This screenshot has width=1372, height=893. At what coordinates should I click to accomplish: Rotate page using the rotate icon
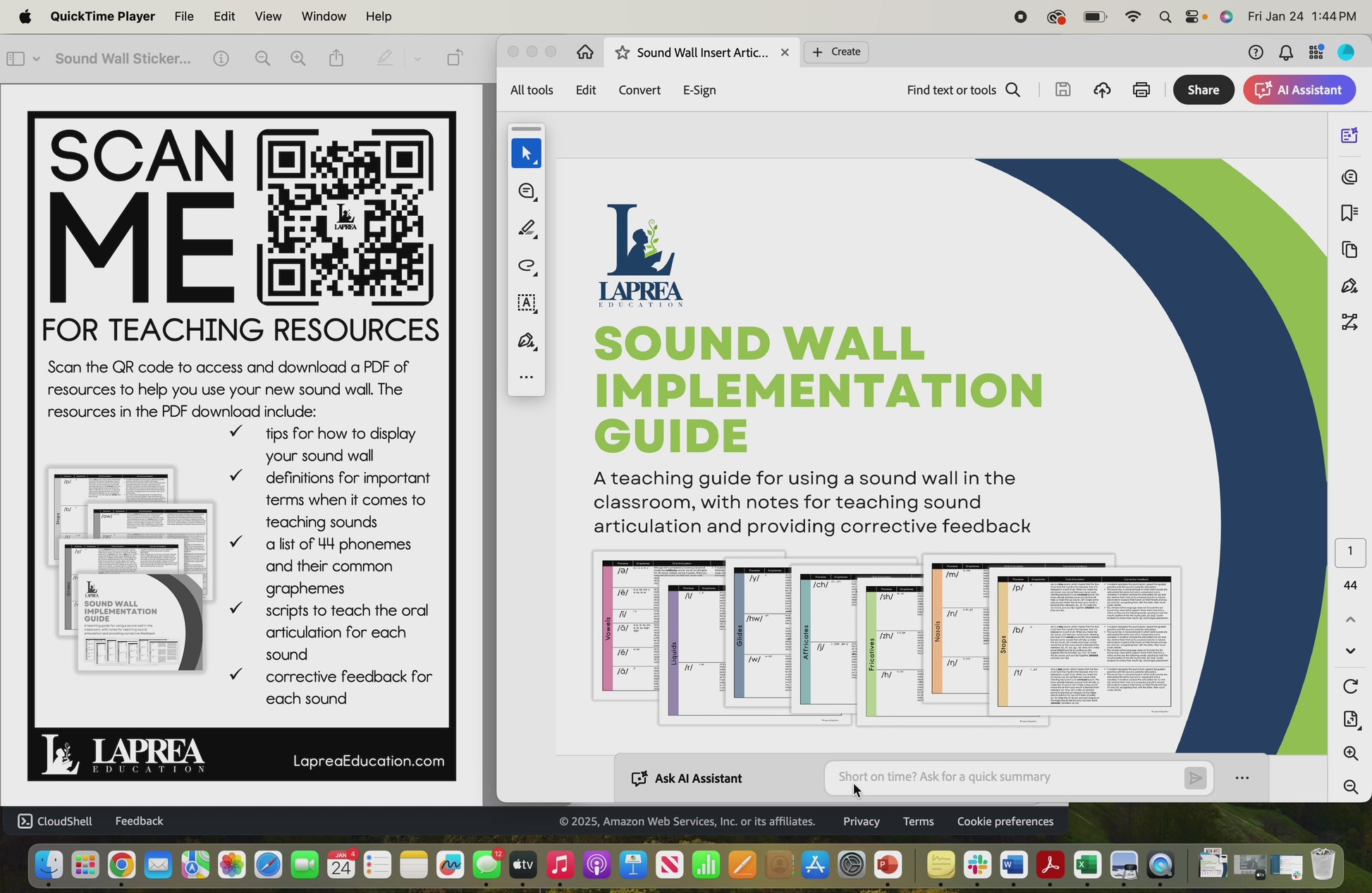point(1350,686)
